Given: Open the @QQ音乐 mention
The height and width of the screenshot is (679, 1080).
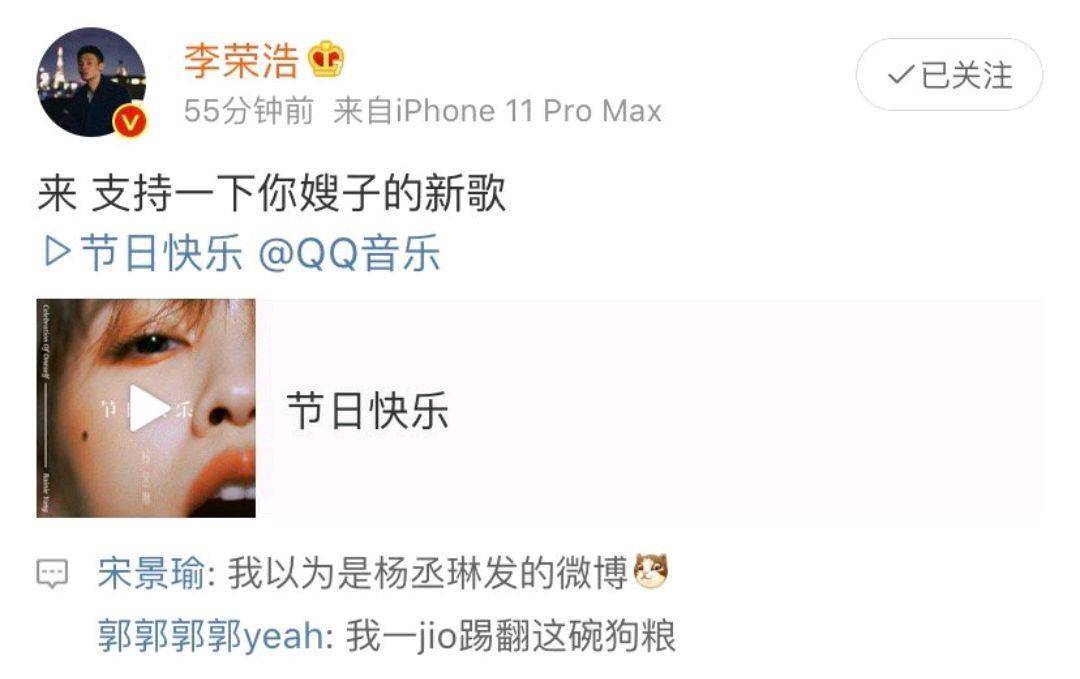Looking at the screenshot, I should (x=349, y=252).
